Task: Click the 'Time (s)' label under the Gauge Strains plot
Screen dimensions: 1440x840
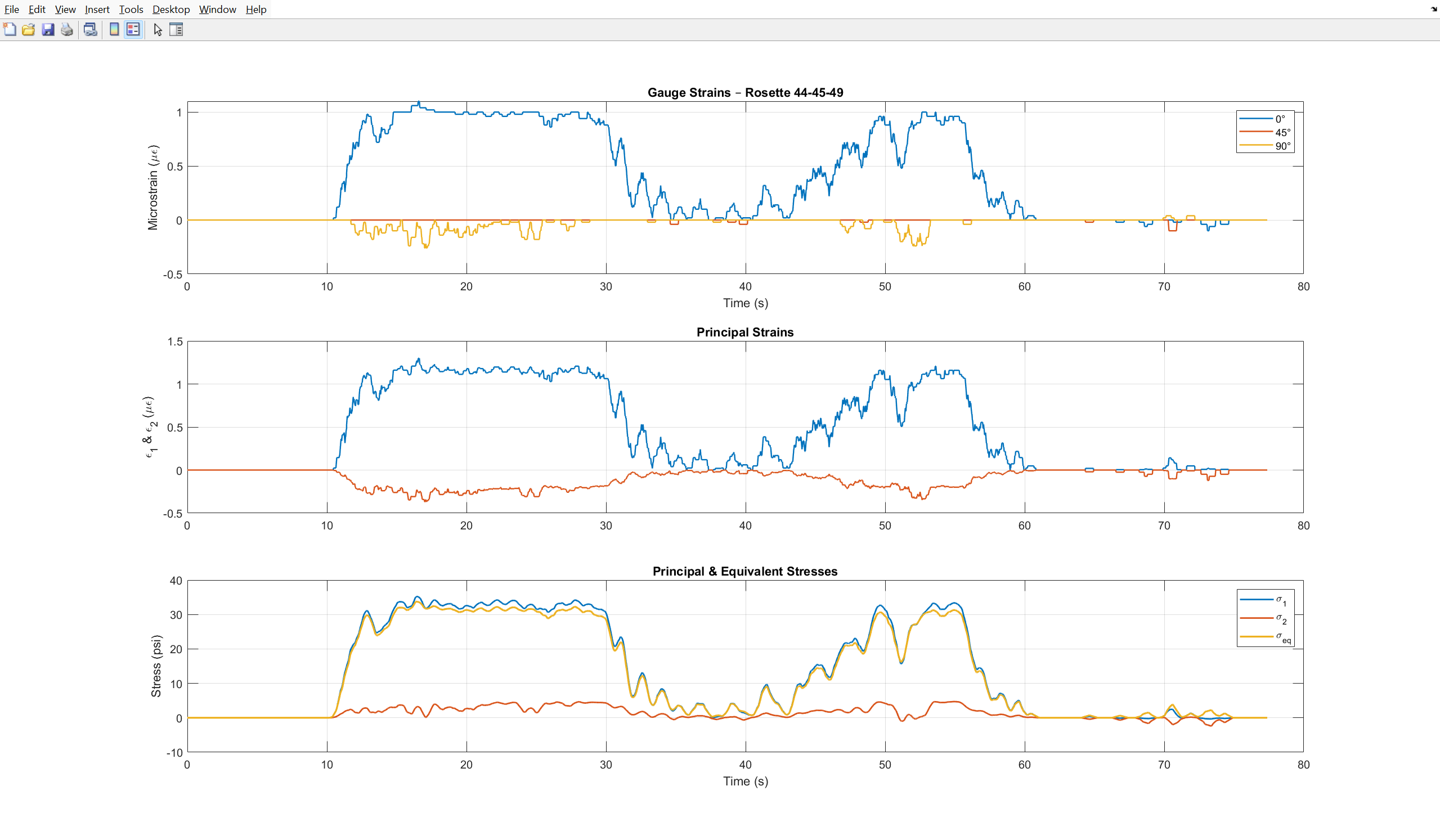Action: [745, 303]
